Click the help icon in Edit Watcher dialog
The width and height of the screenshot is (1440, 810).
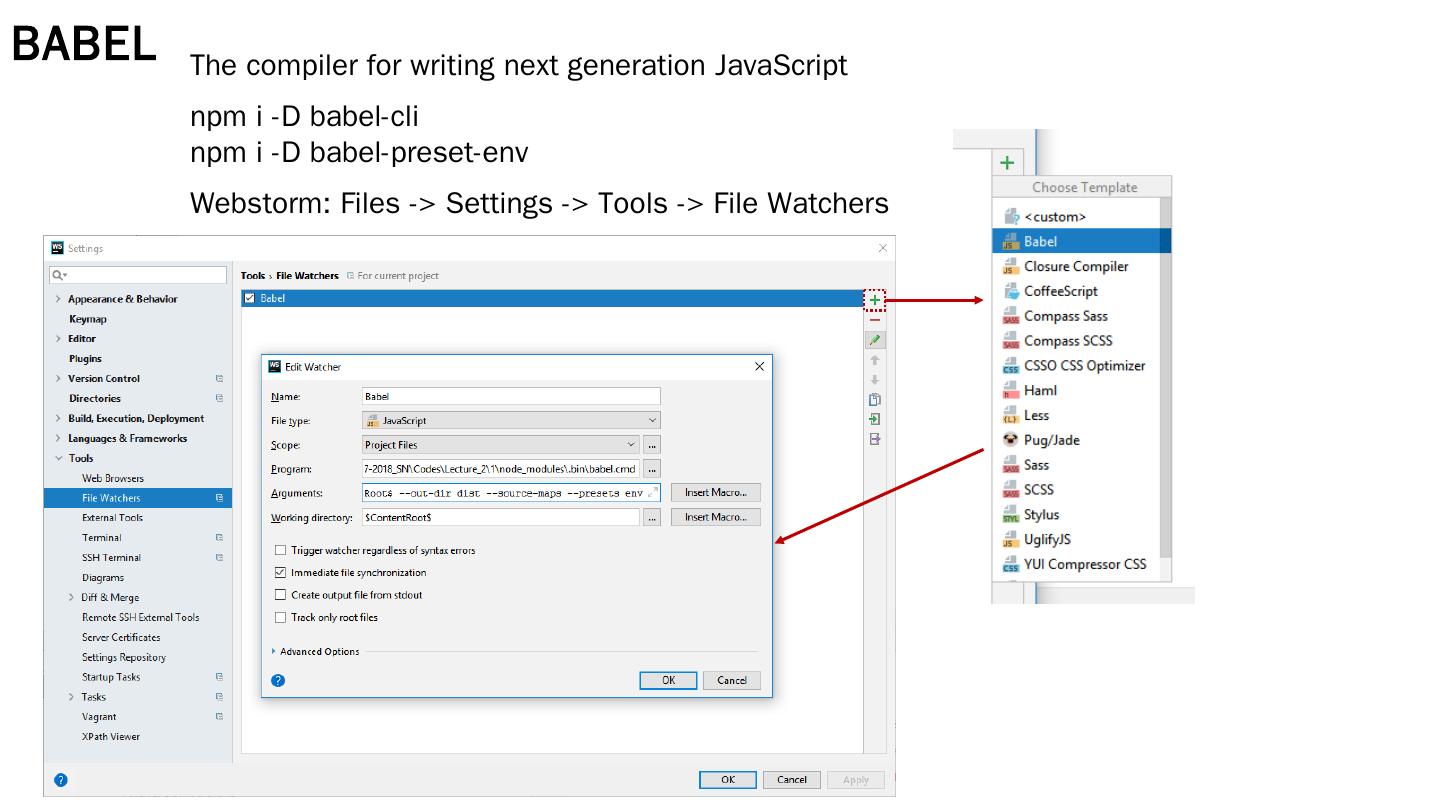point(278,681)
